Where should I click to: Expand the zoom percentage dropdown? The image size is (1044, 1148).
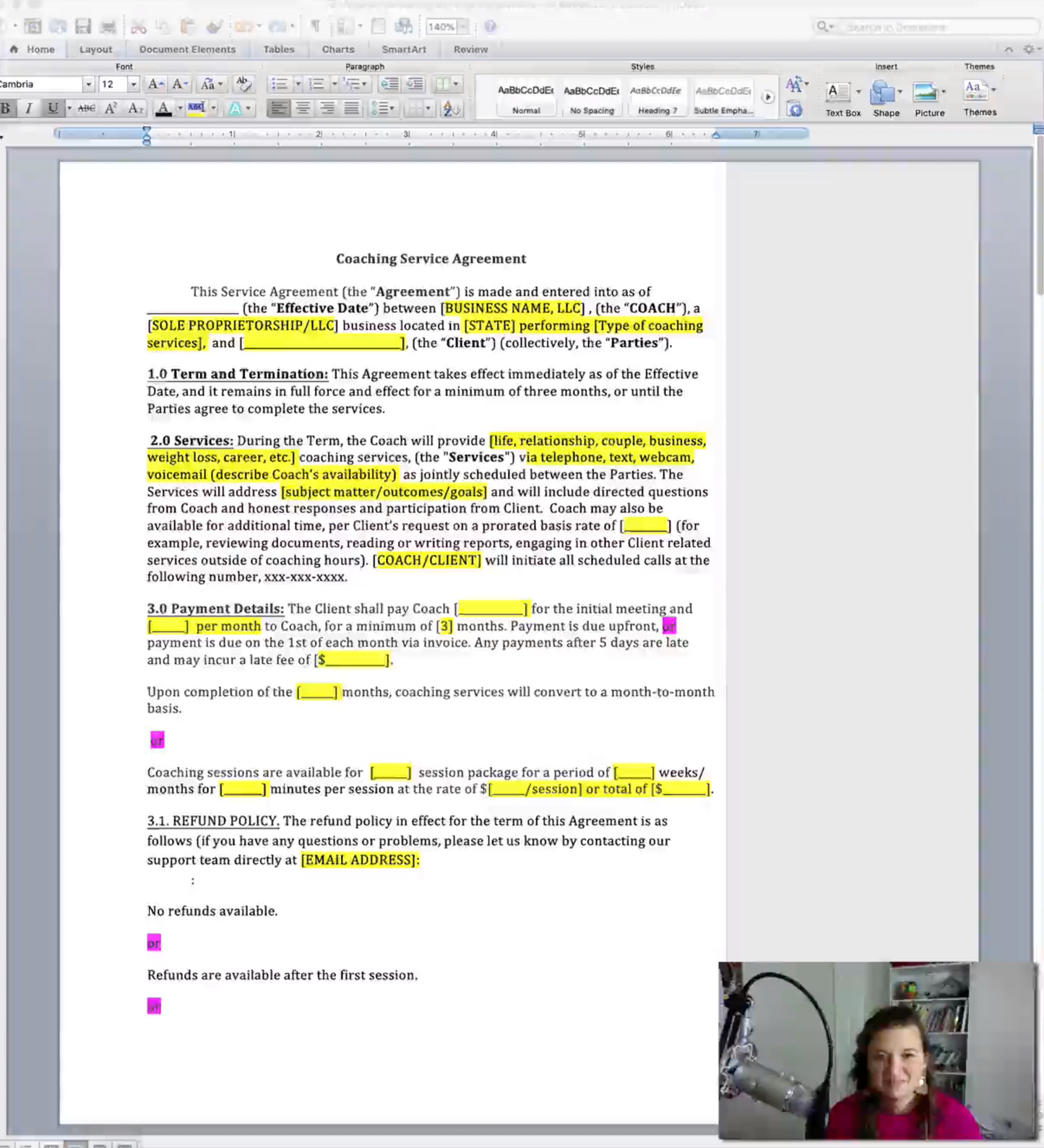[463, 27]
